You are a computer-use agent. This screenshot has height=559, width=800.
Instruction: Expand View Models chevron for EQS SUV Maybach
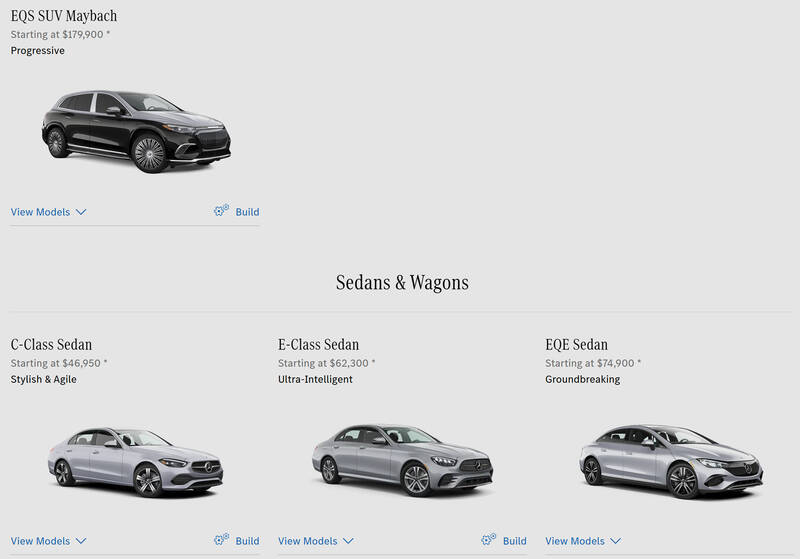(81, 212)
